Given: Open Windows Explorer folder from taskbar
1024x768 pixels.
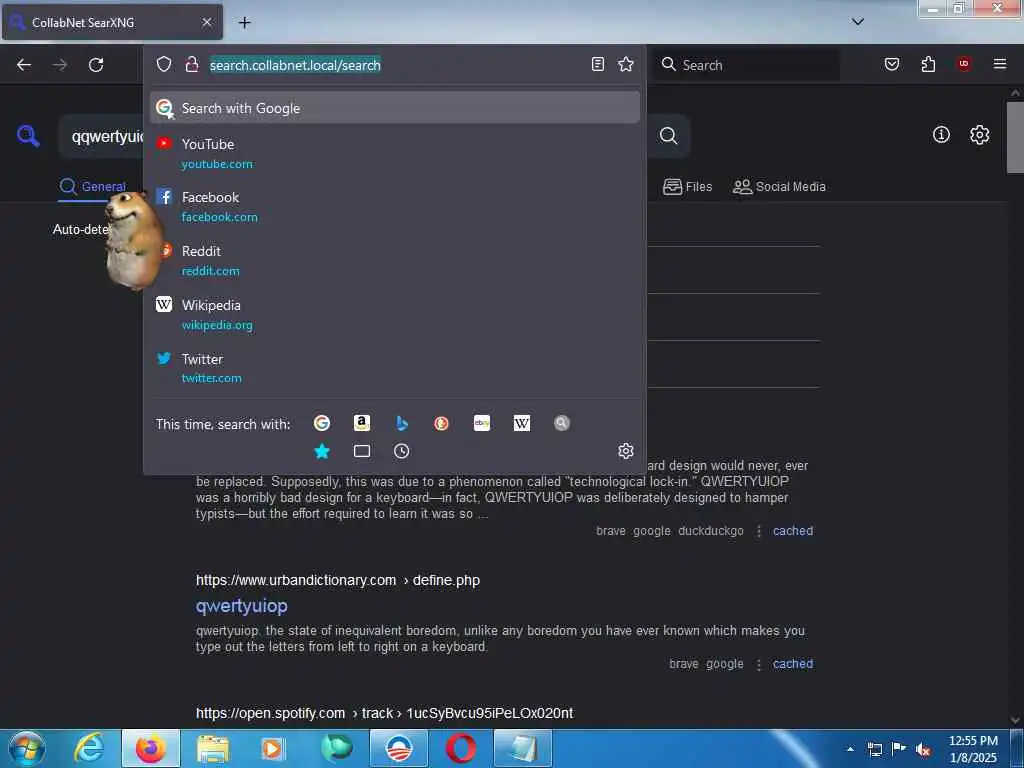Looking at the screenshot, I should 213,748.
